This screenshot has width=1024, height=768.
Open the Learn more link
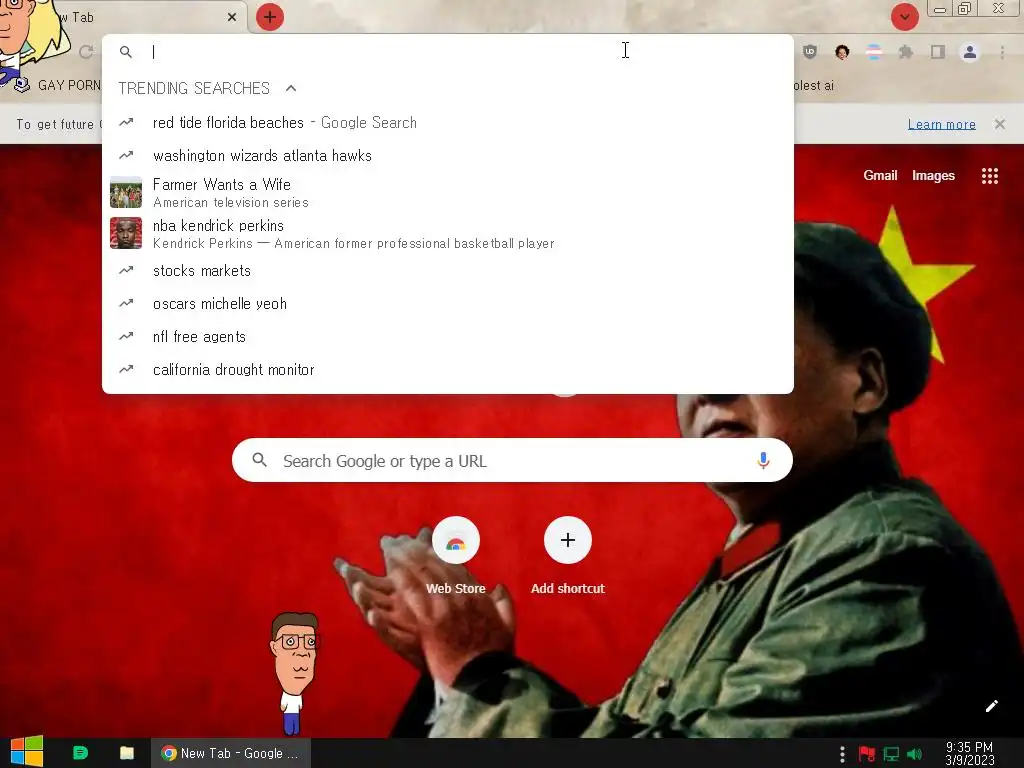pyautogui.click(x=942, y=124)
